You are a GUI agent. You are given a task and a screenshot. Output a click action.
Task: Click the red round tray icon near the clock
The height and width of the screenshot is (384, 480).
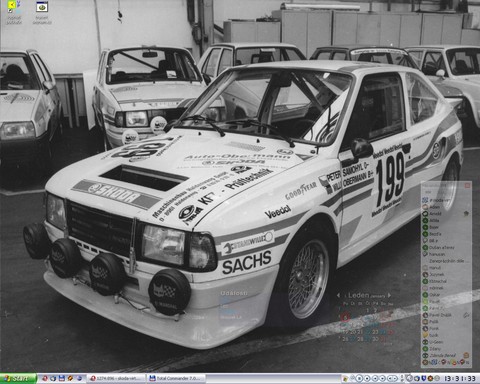point(430,378)
